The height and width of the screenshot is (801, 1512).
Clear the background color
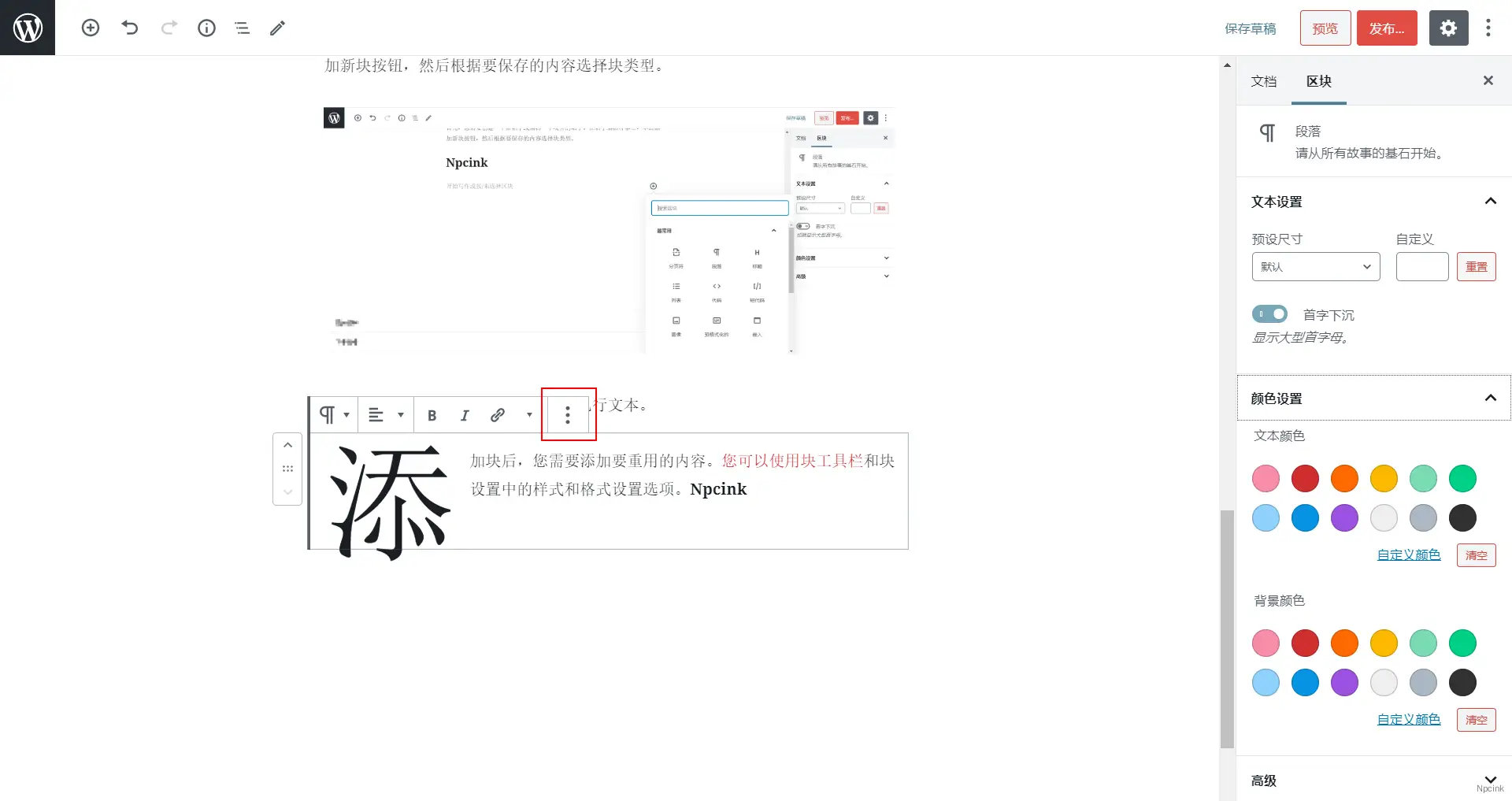tap(1477, 720)
